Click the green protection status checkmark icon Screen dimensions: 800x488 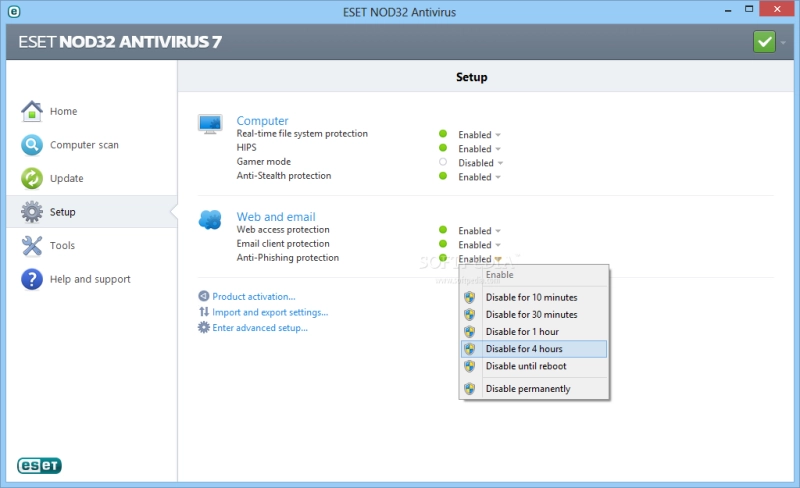pyautogui.click(x=764, y=41)
